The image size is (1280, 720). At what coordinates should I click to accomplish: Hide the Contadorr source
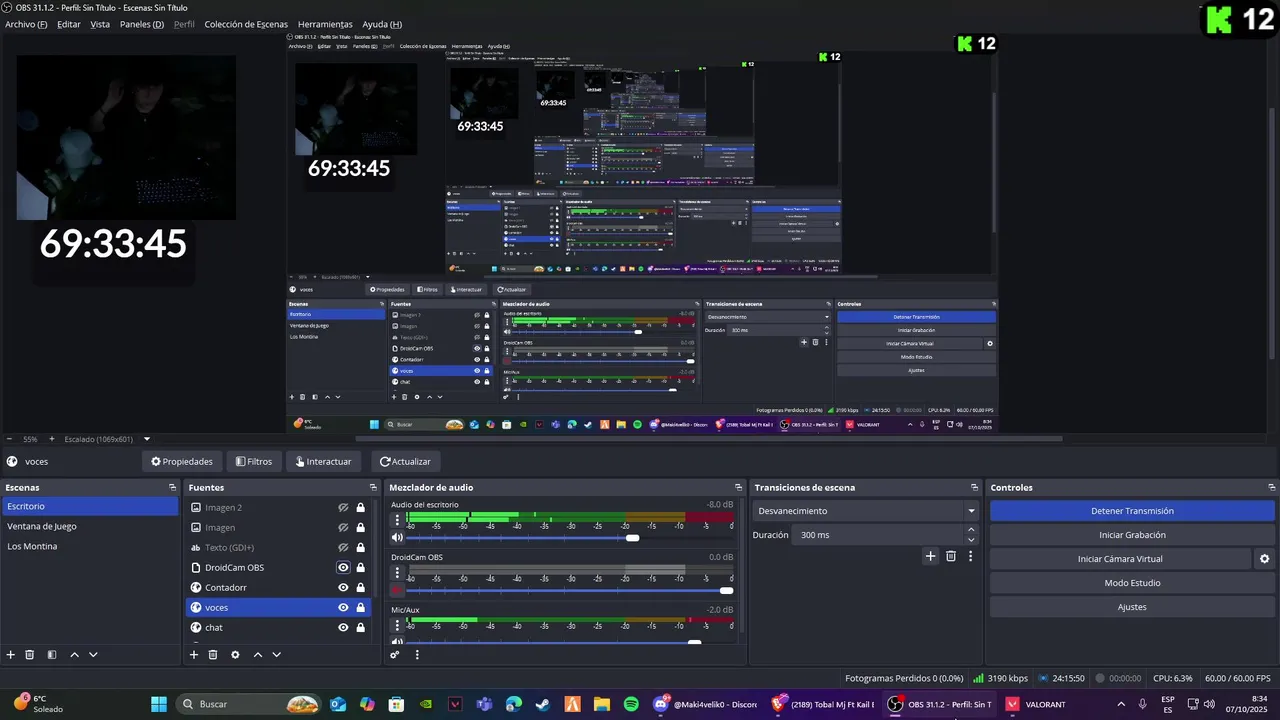343,588
